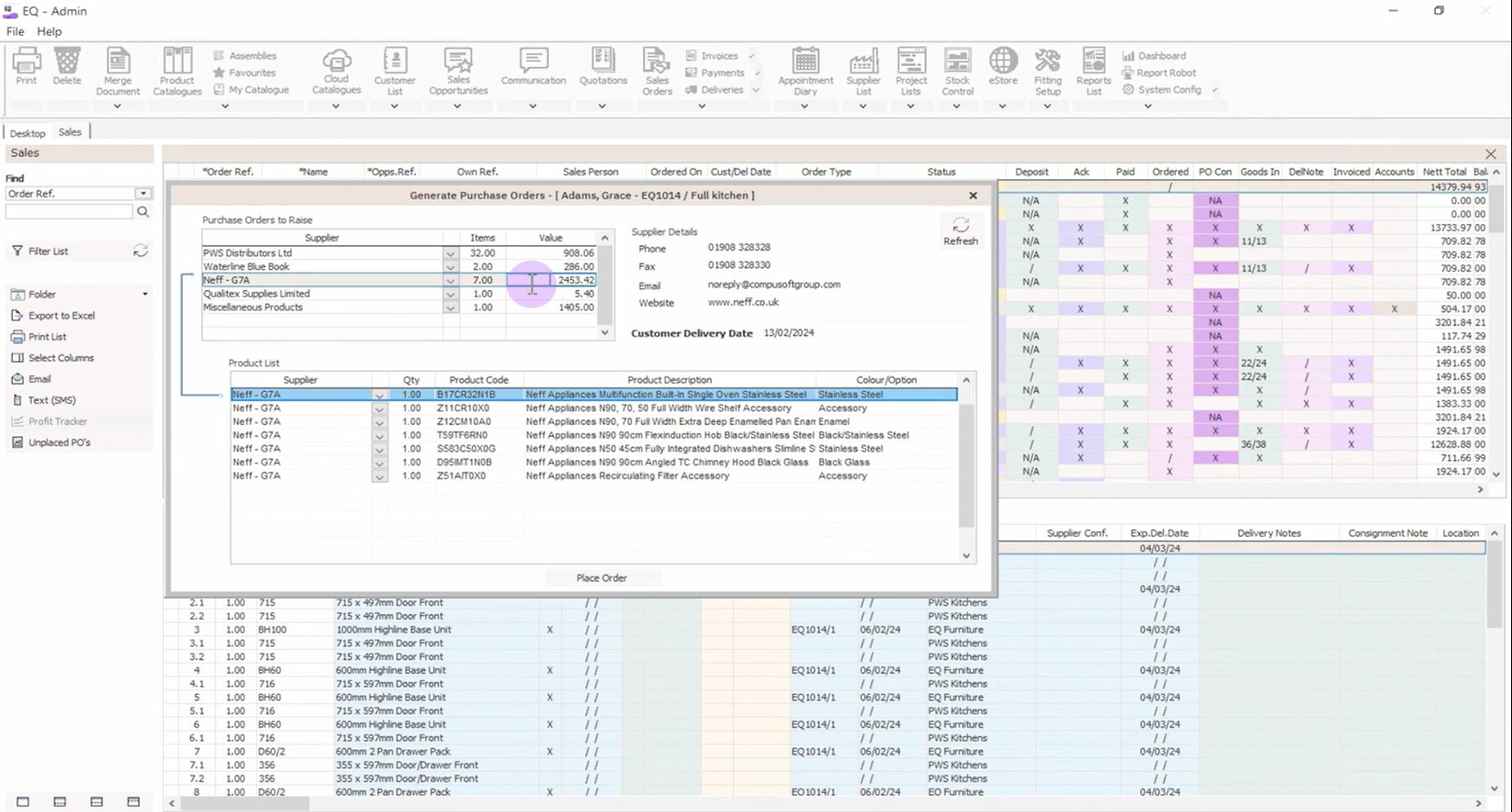Switch to the Desktop tab

[x=28, y=132]
